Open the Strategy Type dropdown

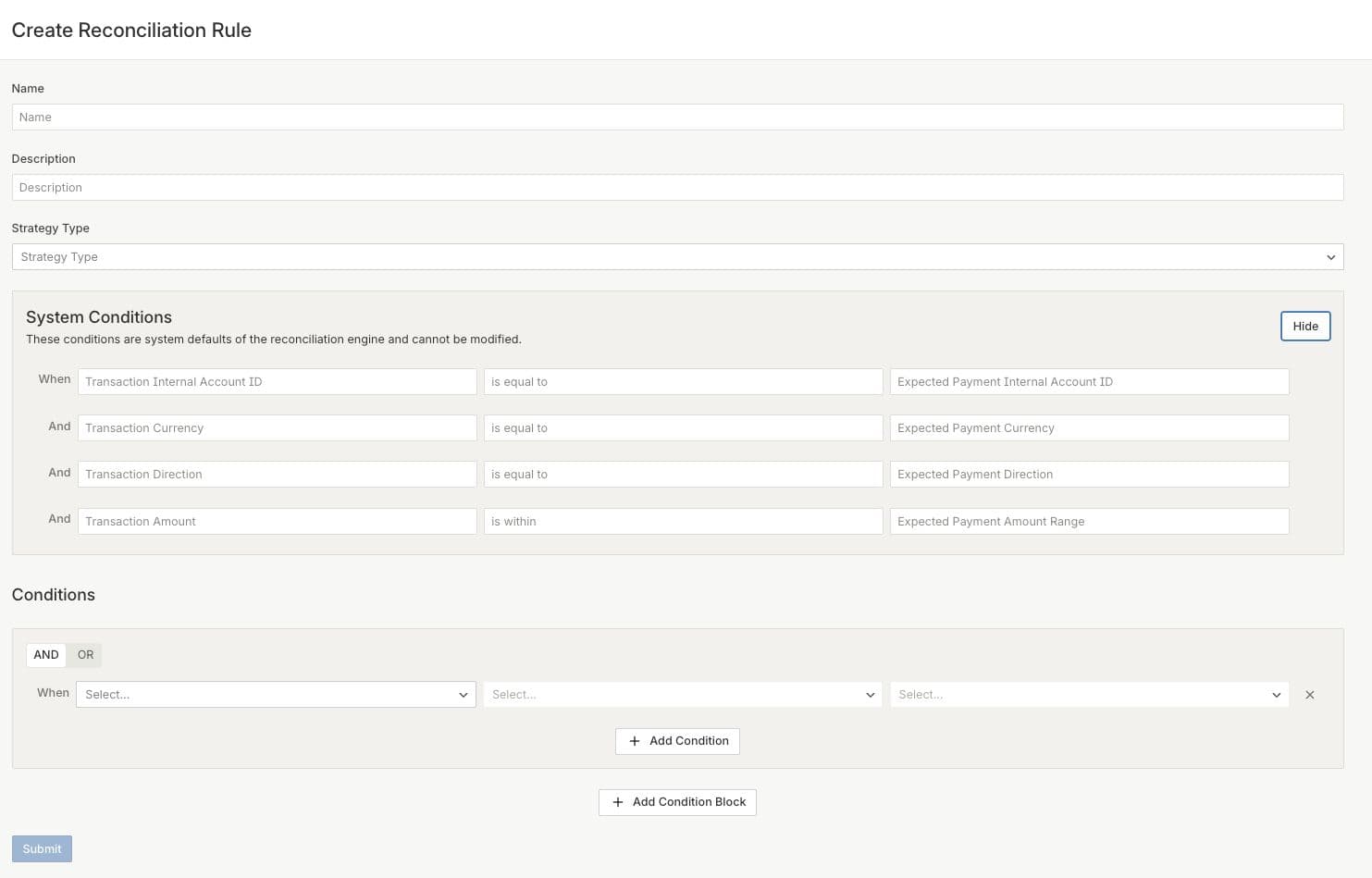tap(676, 257)
